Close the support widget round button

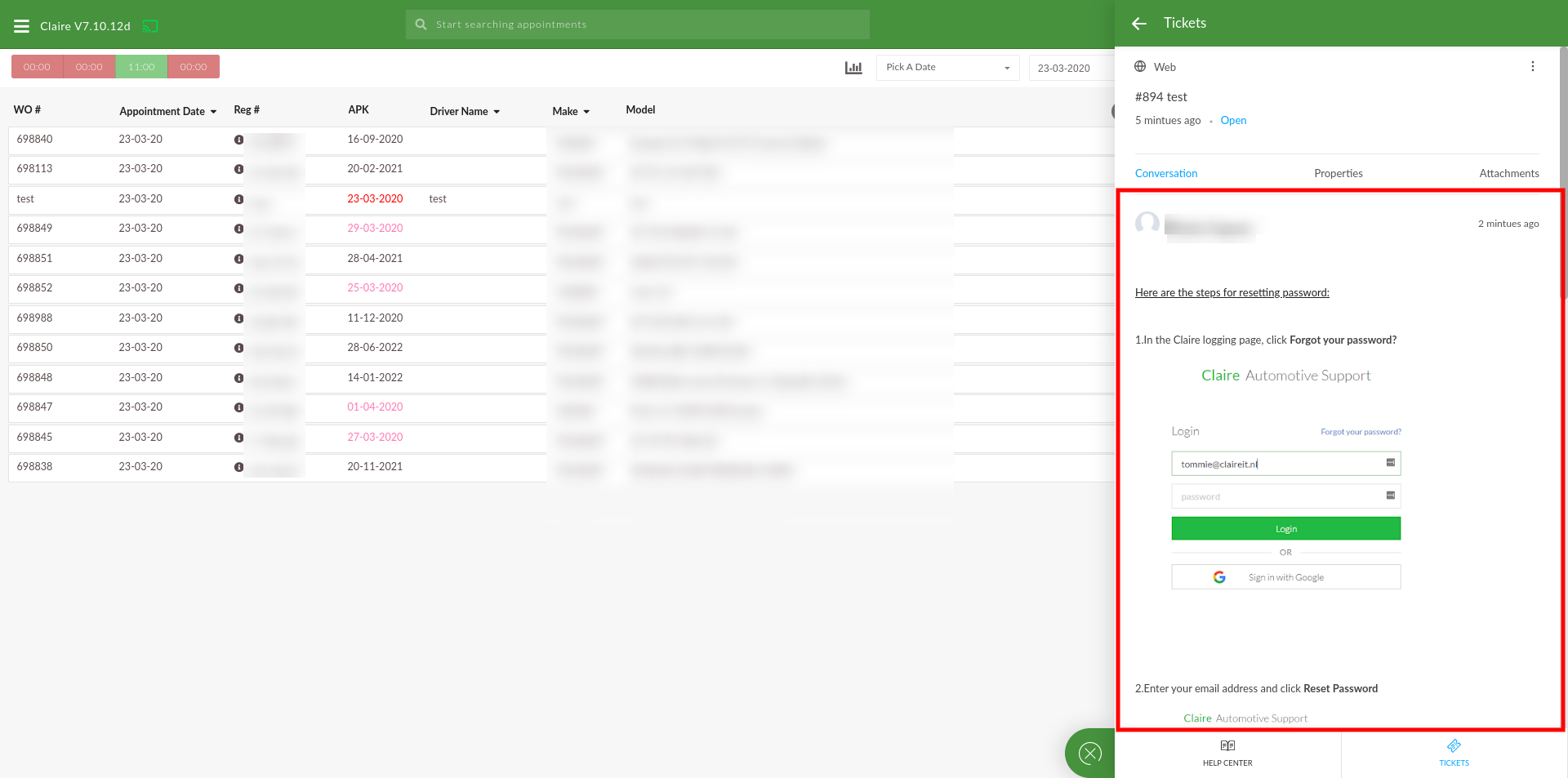1090,753
